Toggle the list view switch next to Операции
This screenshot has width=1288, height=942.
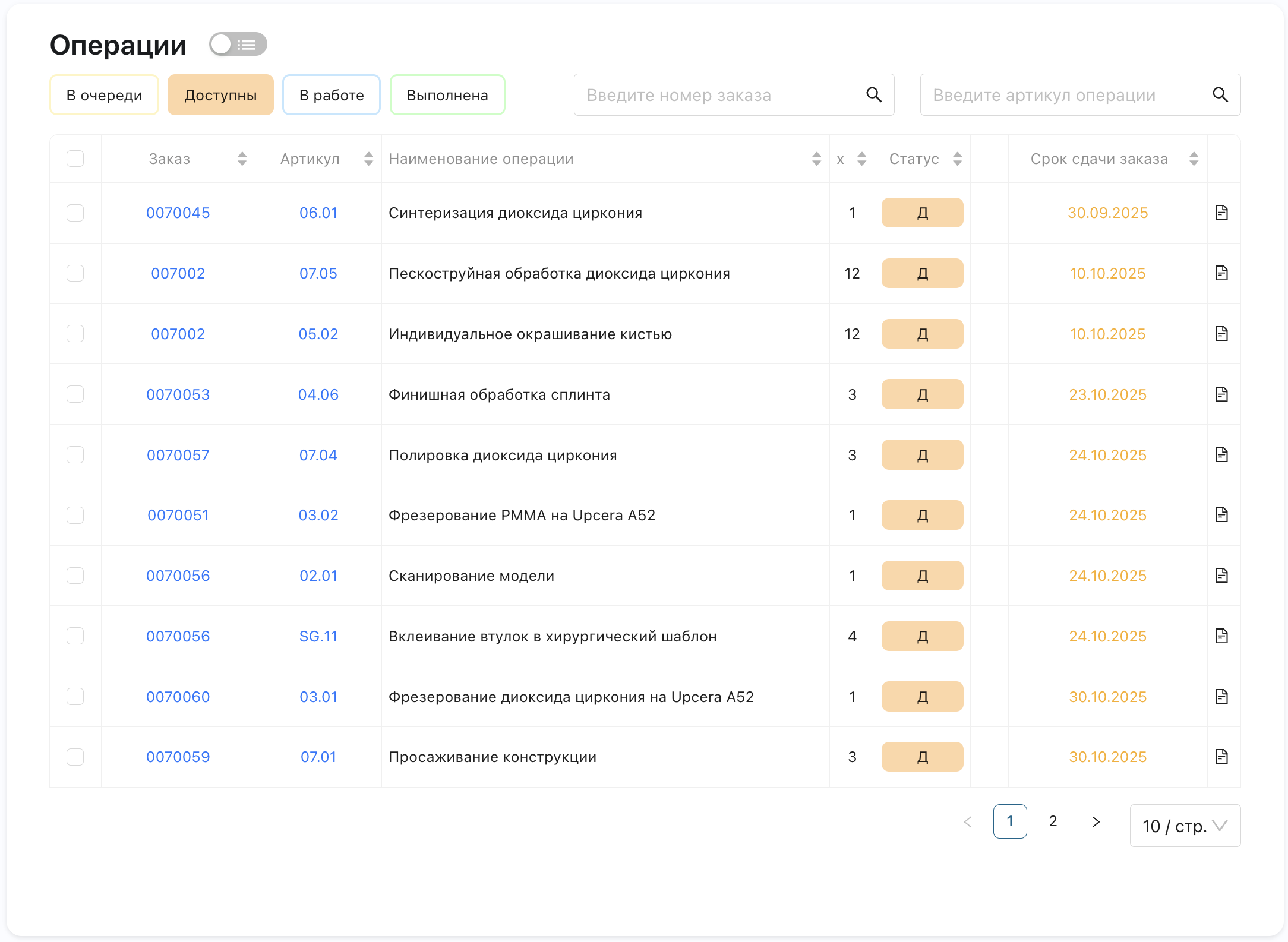[x=238, y=45]
